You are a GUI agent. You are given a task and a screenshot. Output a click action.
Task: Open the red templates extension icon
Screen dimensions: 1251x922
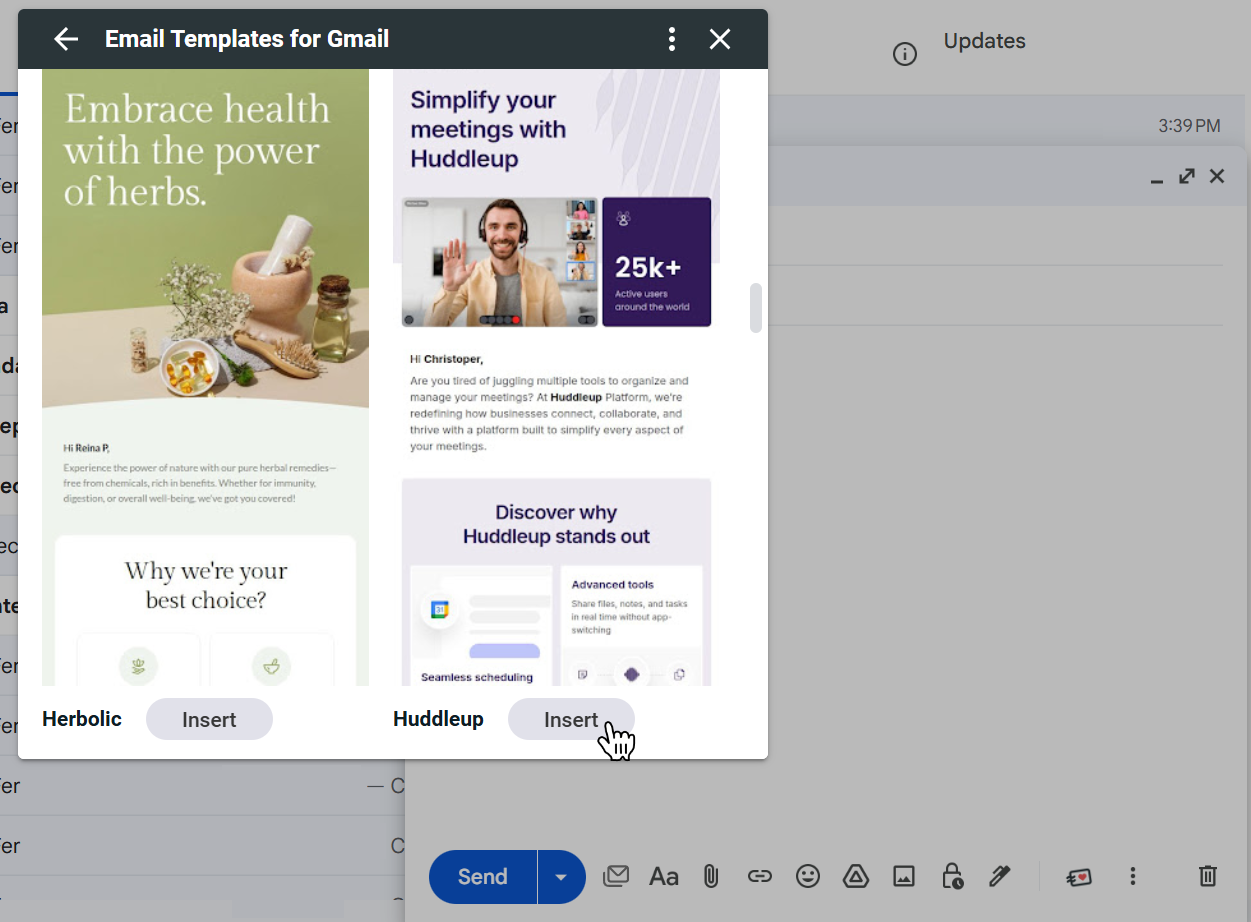(x=1079, y=876)
